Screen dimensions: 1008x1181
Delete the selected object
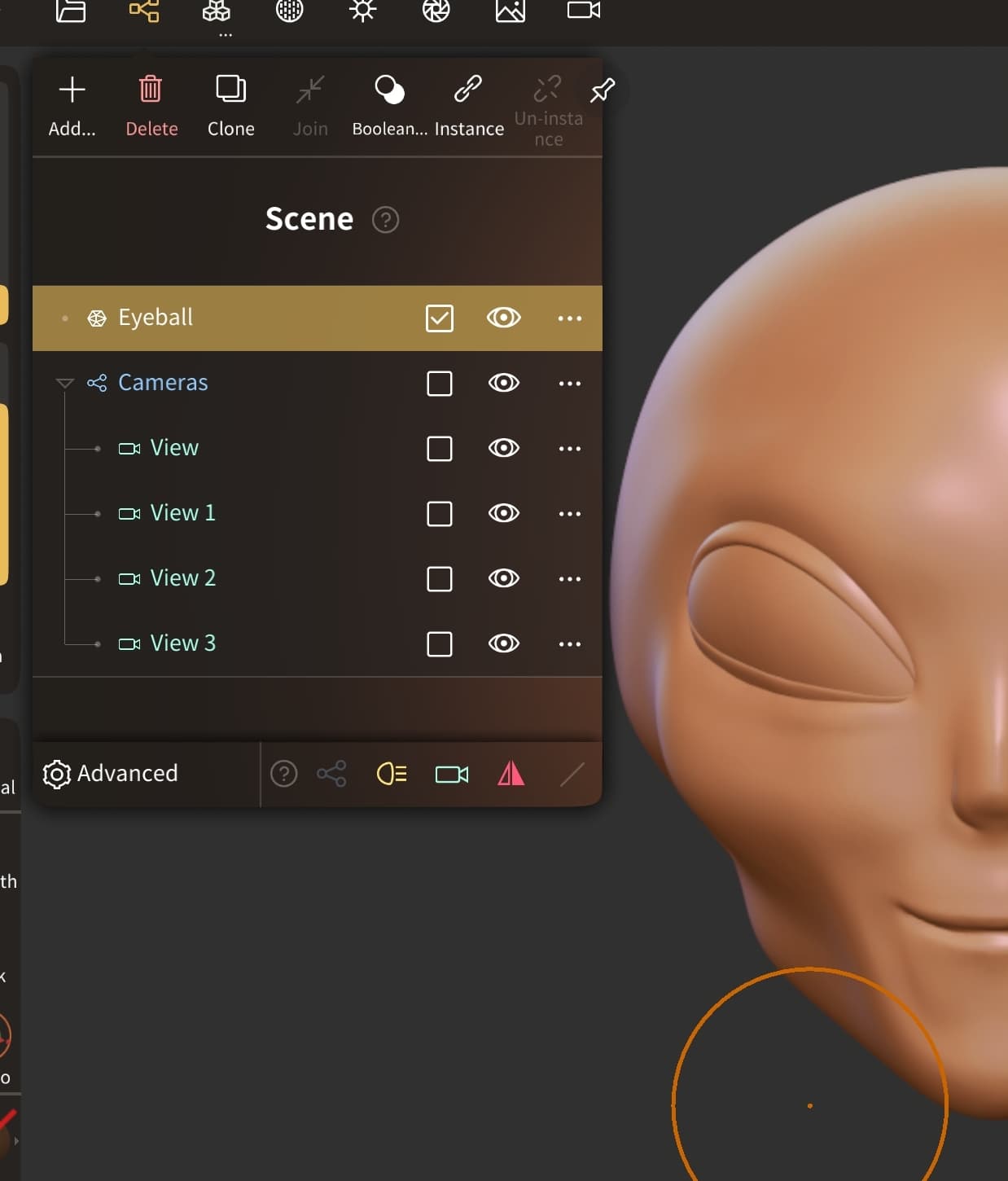click(151, 106)
